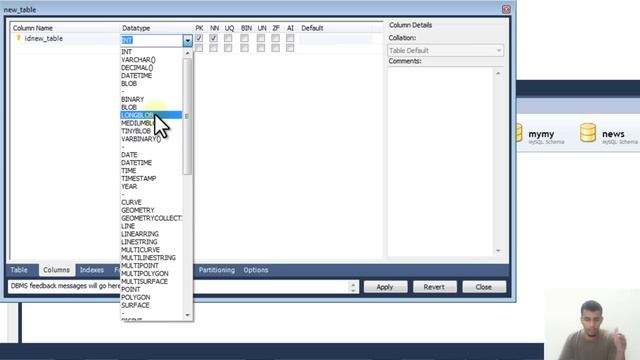Choose GEOMETRYCOLLECT in the datatype list
Viewport: 640px width, 360px height.
click(151, 218)
